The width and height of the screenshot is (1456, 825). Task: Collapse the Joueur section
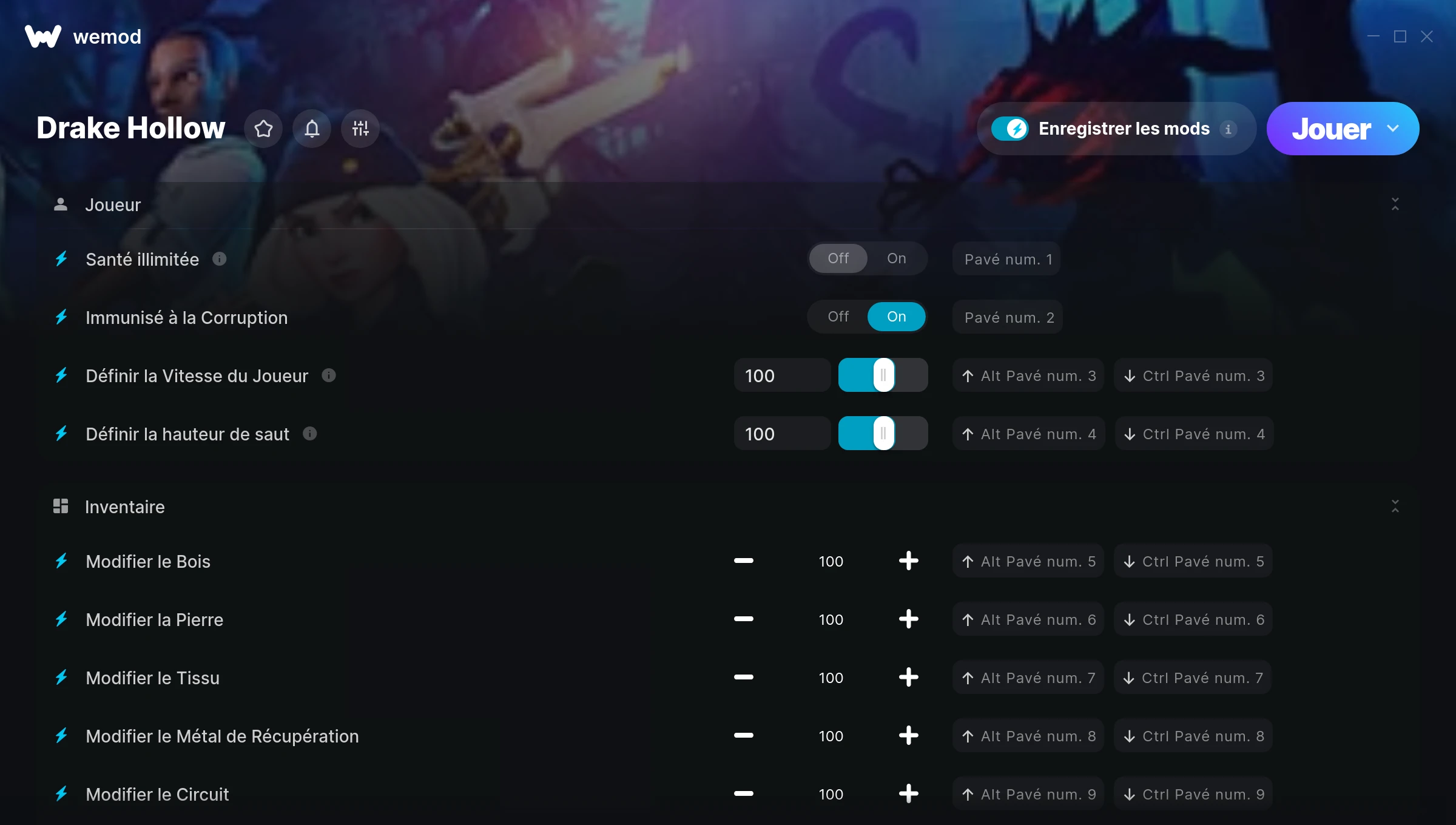[x=1395, y=204]
